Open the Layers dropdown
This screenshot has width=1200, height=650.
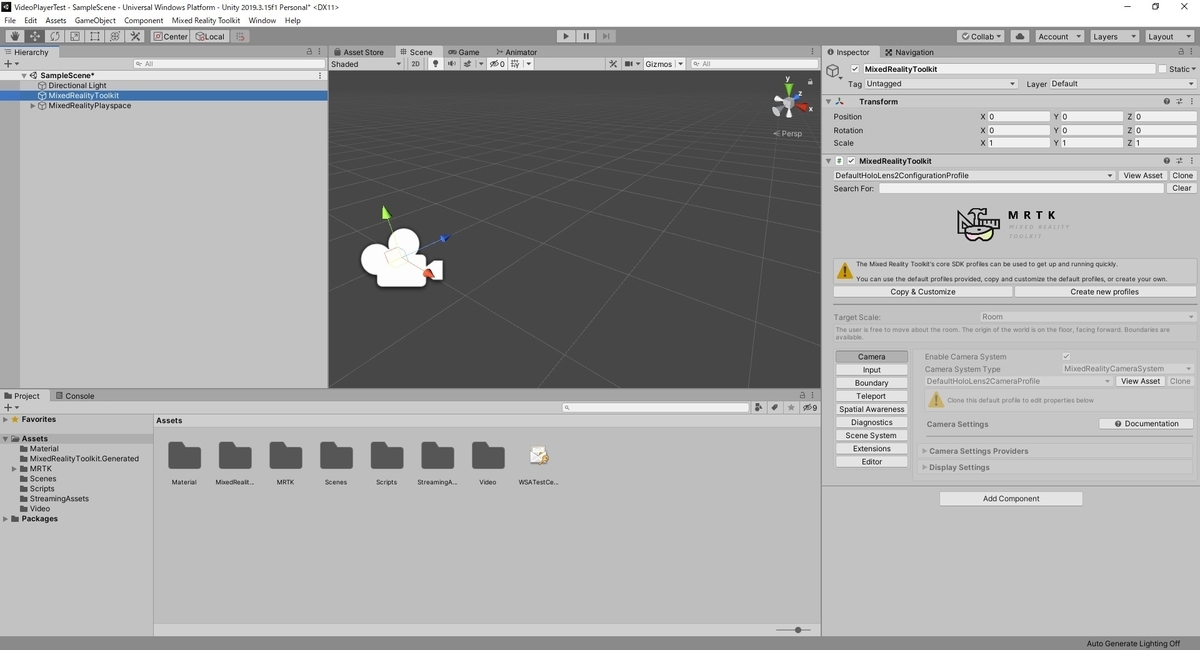[x=1113, y=36]
